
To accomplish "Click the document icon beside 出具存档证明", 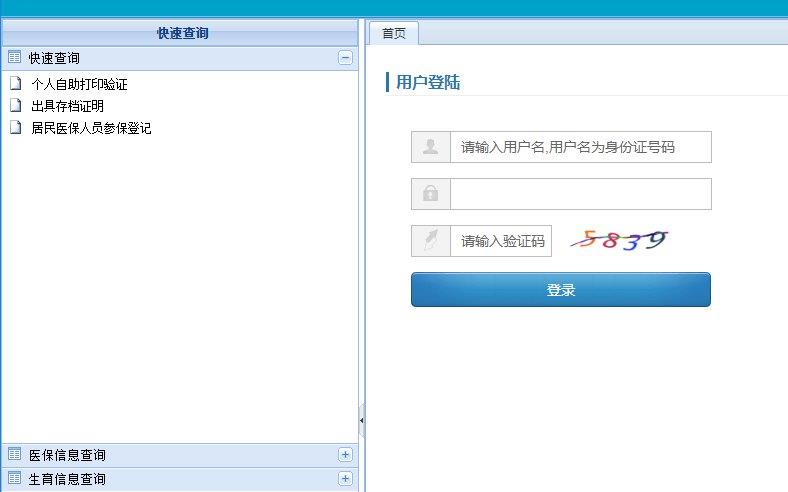I will pyautogui.click(x=16, y=106).
